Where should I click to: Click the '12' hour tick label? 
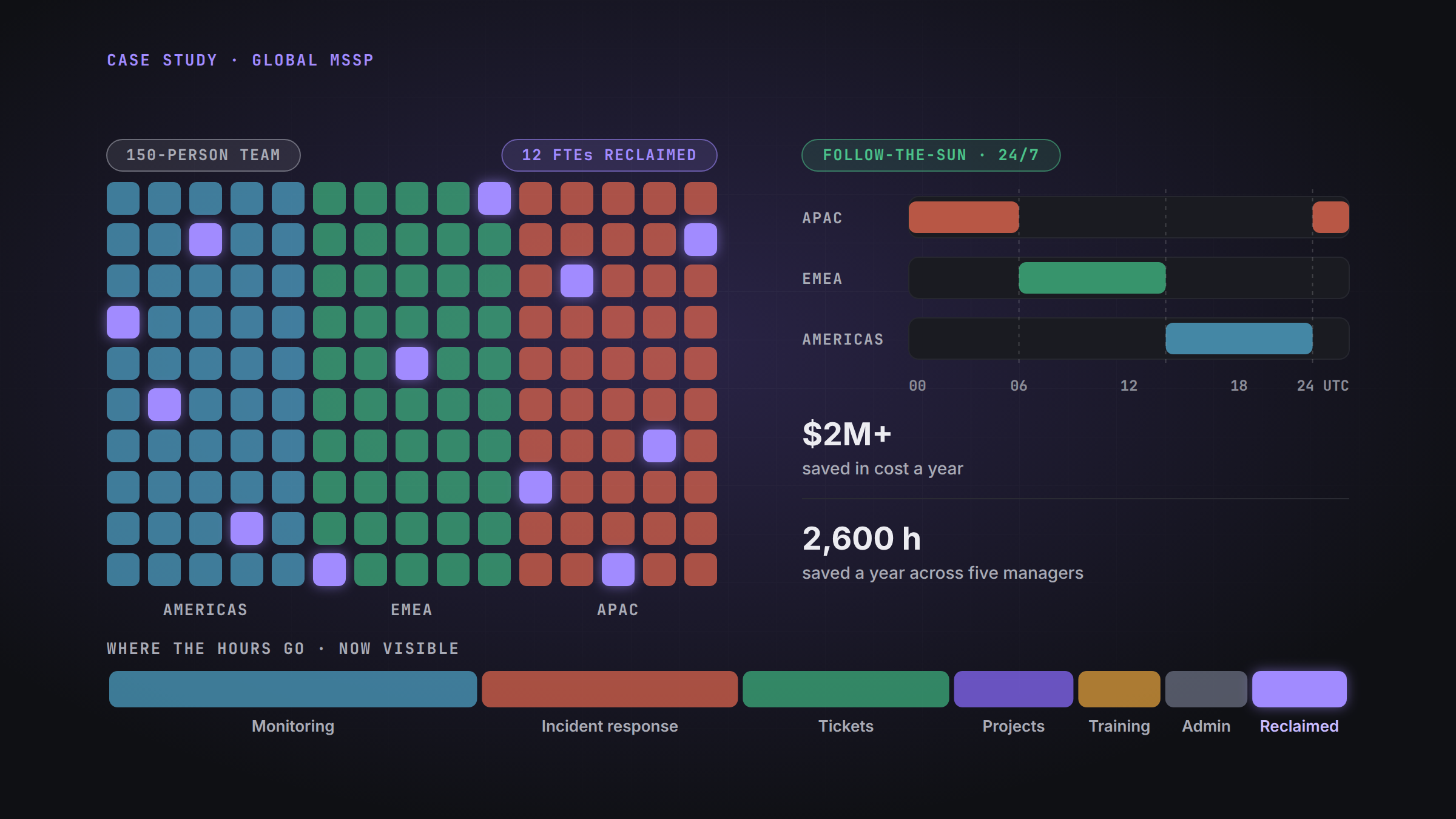1129,386
